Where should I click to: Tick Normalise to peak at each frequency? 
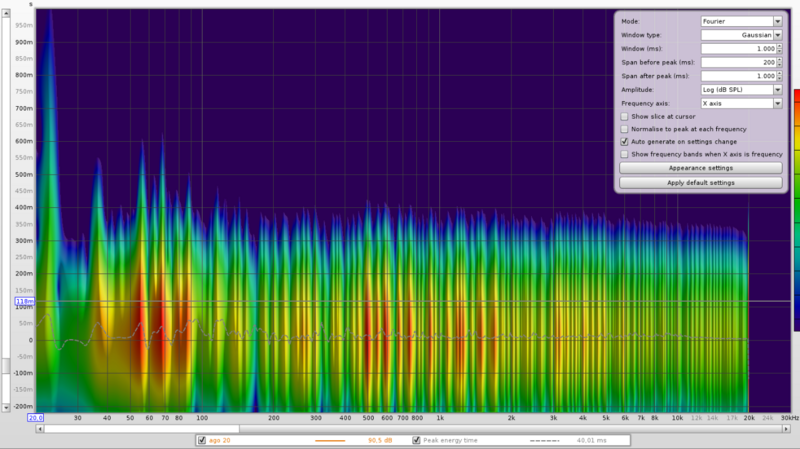pyautogui.click(x=625, y=129)
